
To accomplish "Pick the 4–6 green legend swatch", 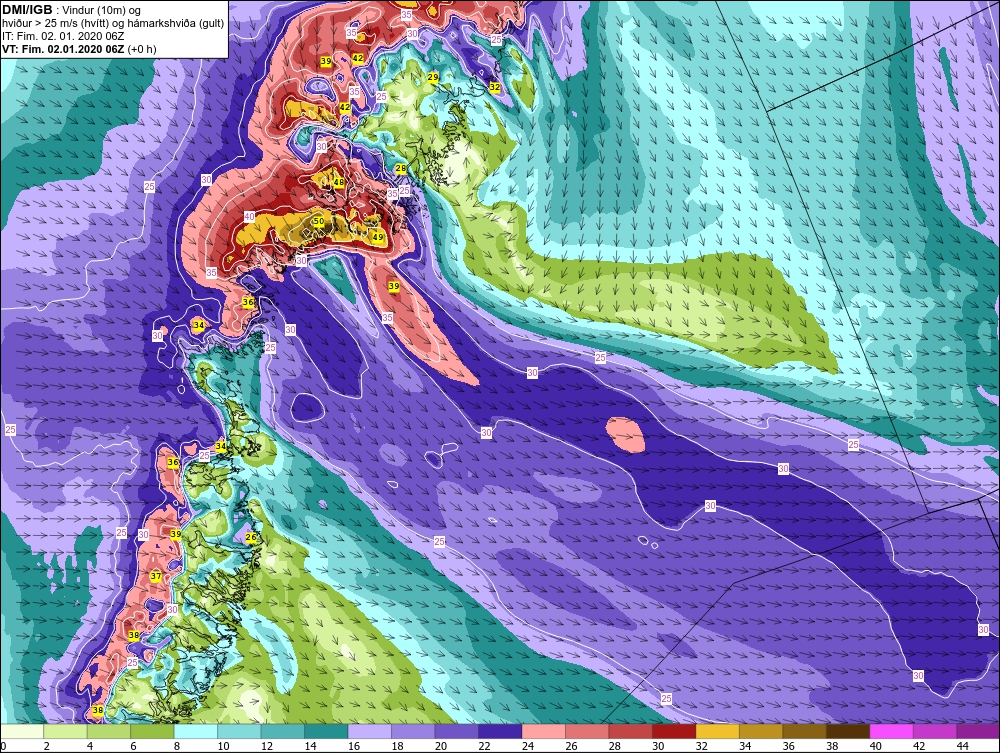I will [x=108, y=731].
